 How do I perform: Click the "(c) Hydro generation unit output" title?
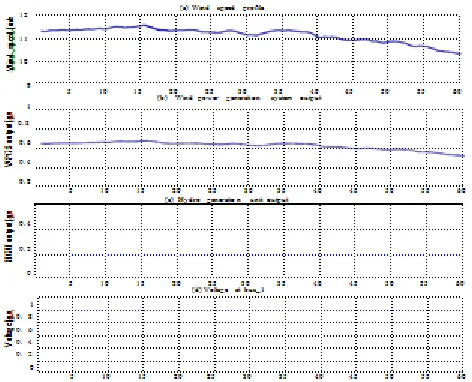(x=227, y=200)
